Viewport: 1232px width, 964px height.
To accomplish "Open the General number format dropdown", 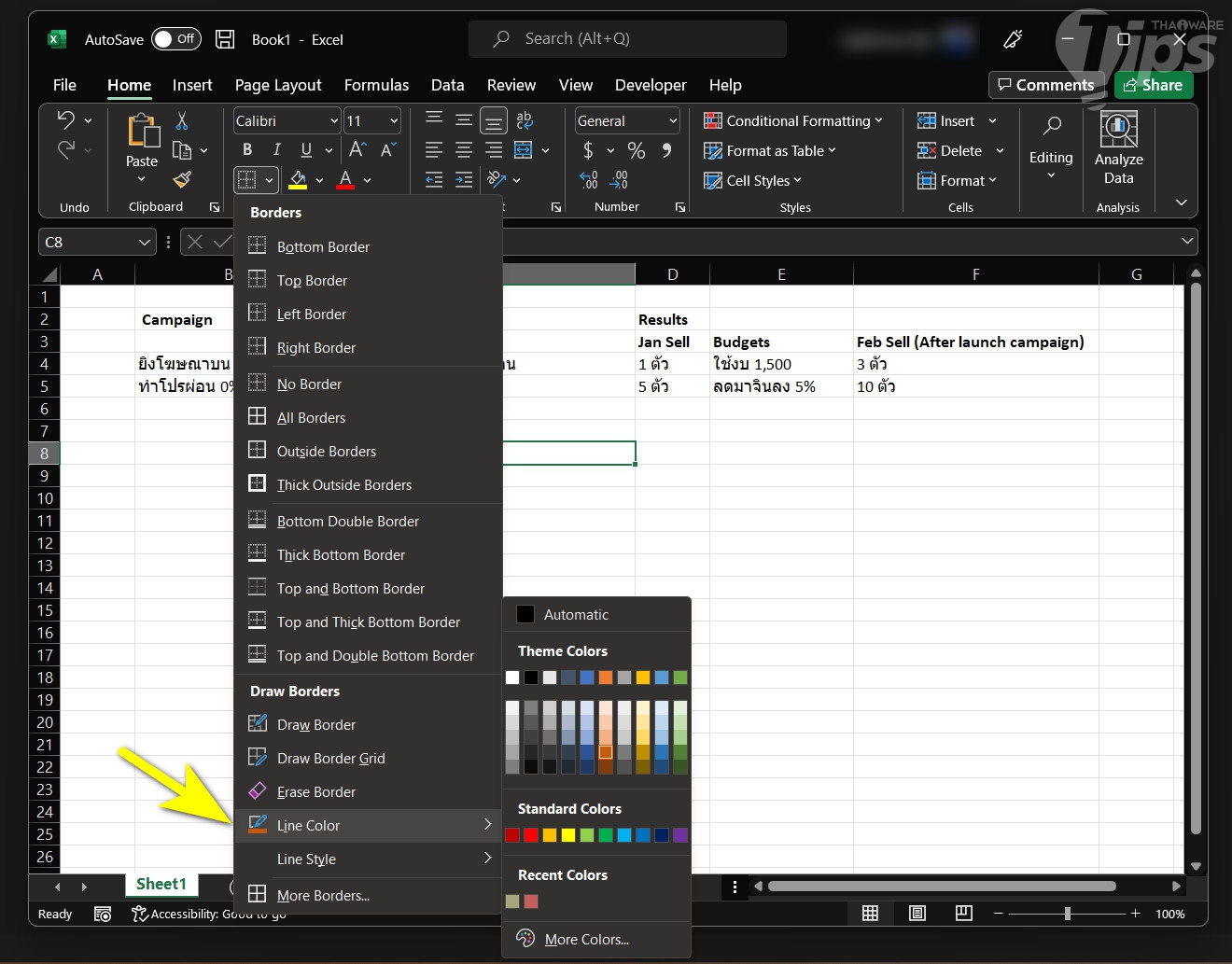I will 627,121.
